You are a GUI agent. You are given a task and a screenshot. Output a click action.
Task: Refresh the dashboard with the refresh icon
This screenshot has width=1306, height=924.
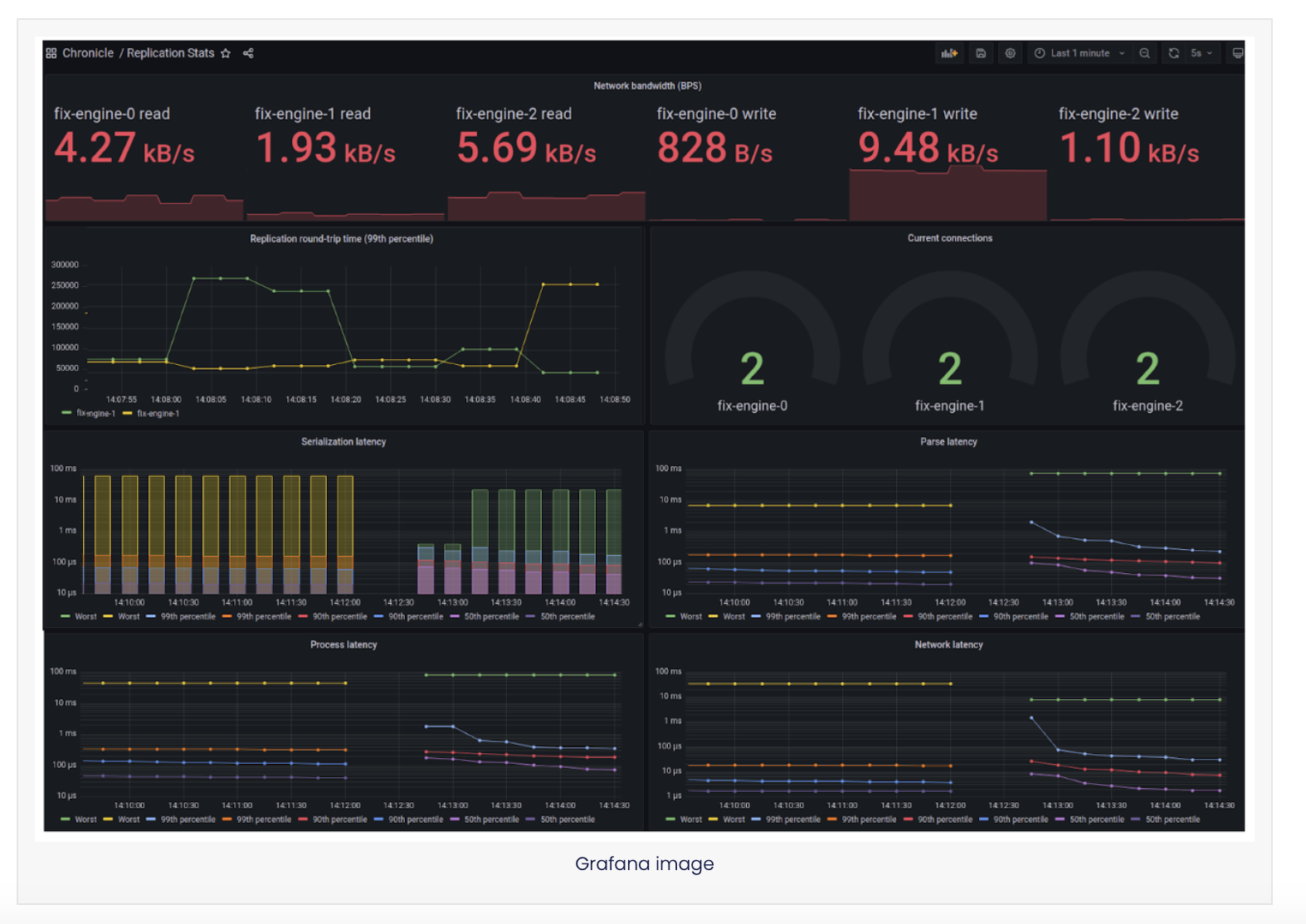coord(1173,53)
